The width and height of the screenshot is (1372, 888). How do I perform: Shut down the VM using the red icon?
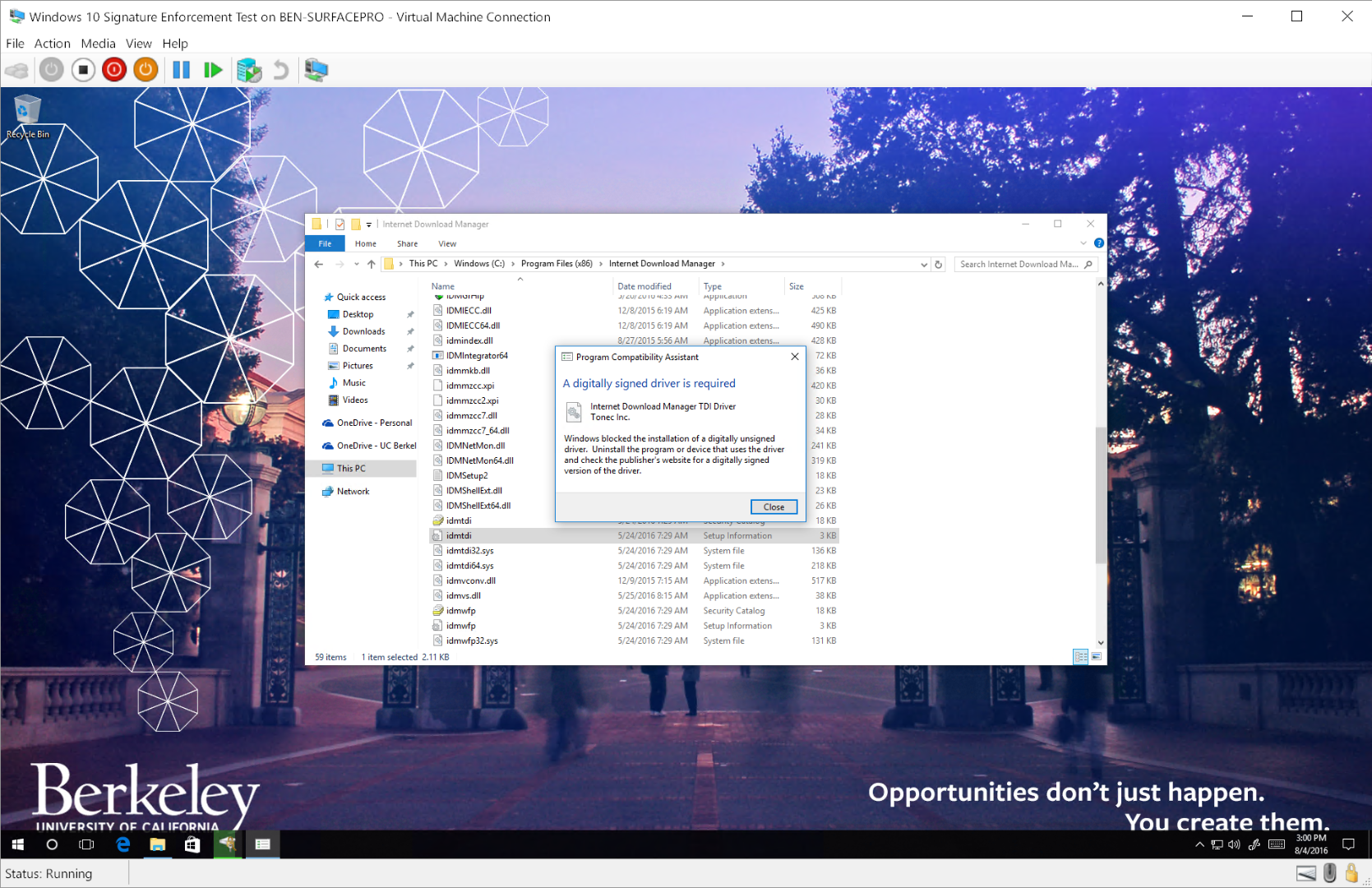[x=114, y=70]
